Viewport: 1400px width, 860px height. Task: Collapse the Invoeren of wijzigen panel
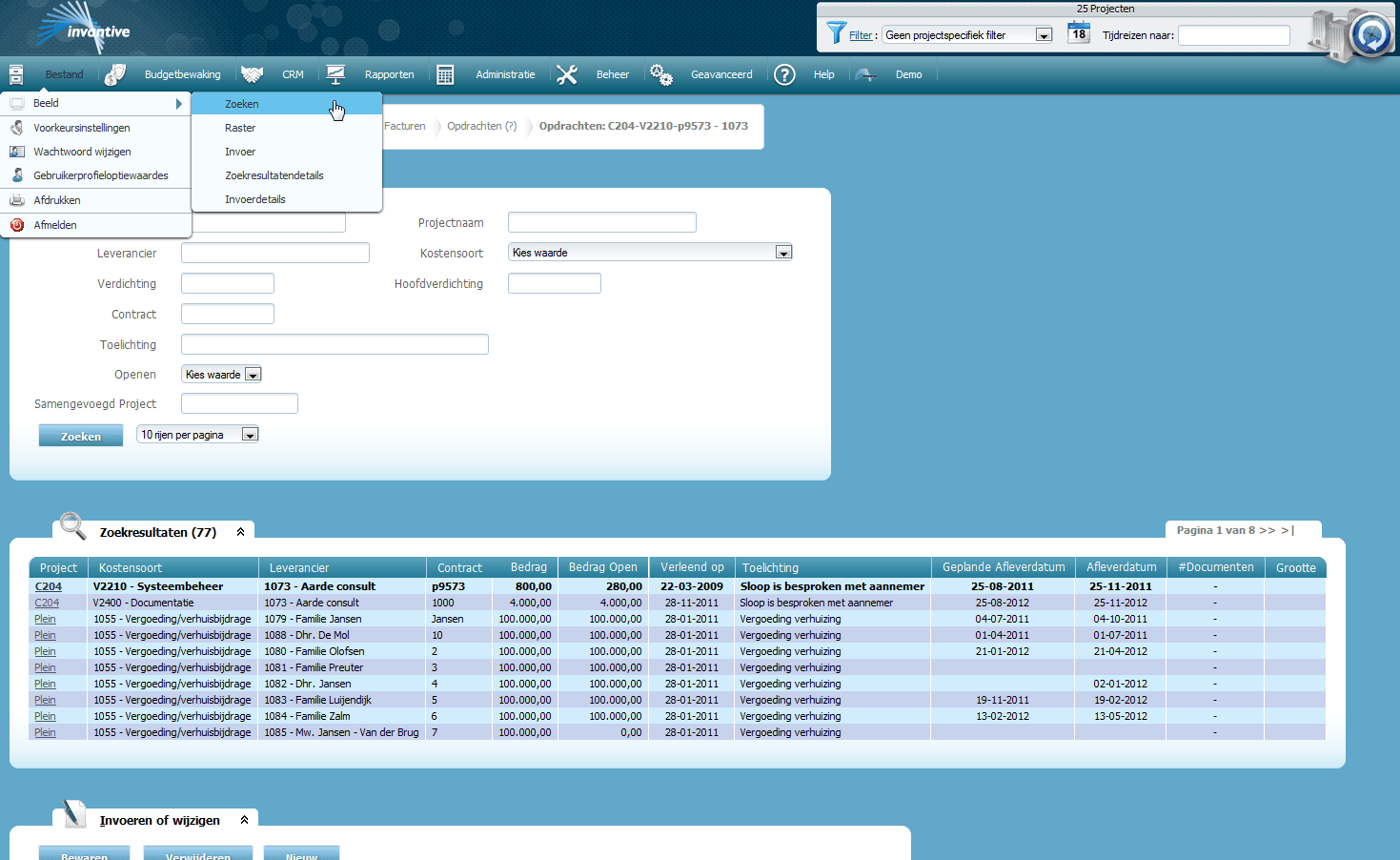(x=244, y=820)
